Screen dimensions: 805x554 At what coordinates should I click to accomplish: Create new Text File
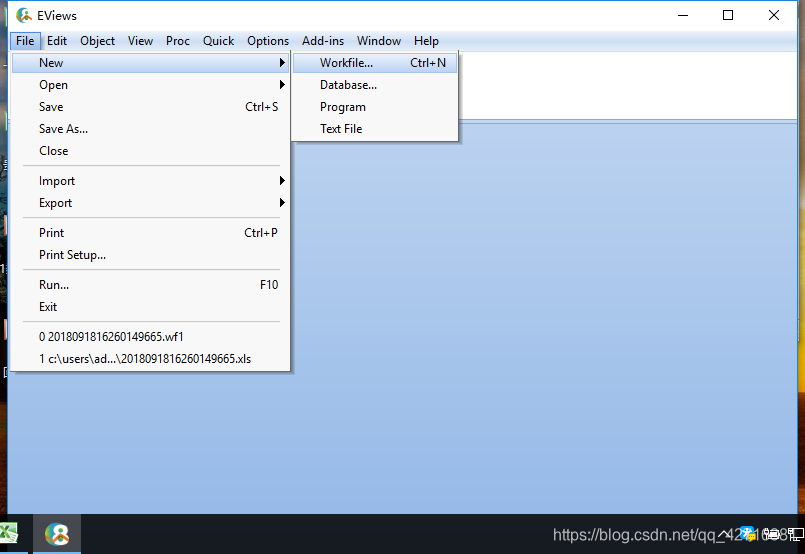[x=375, y=129]
